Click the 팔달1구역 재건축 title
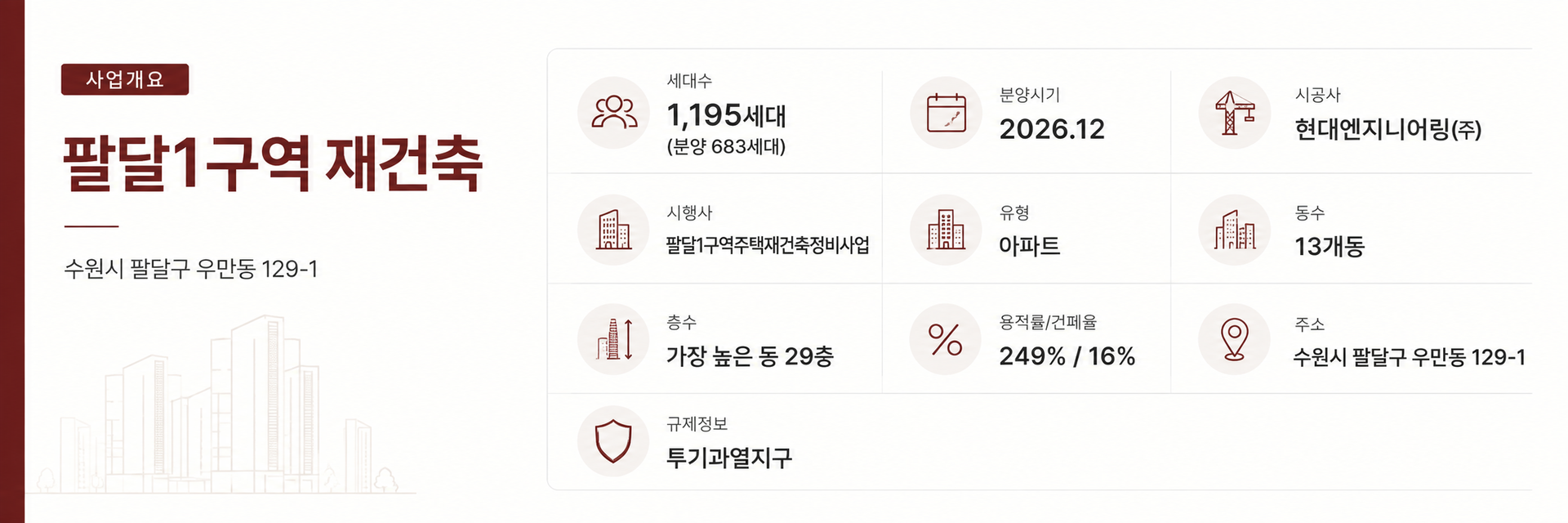 click(x=273, y=163)
